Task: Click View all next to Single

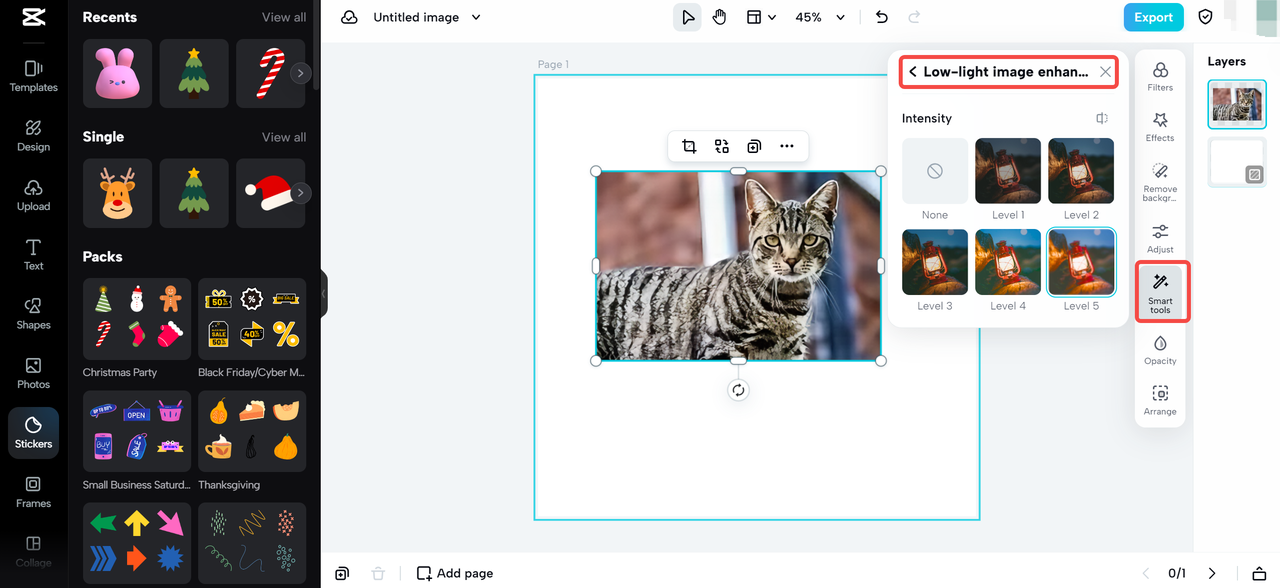Action: pos(284,137)
